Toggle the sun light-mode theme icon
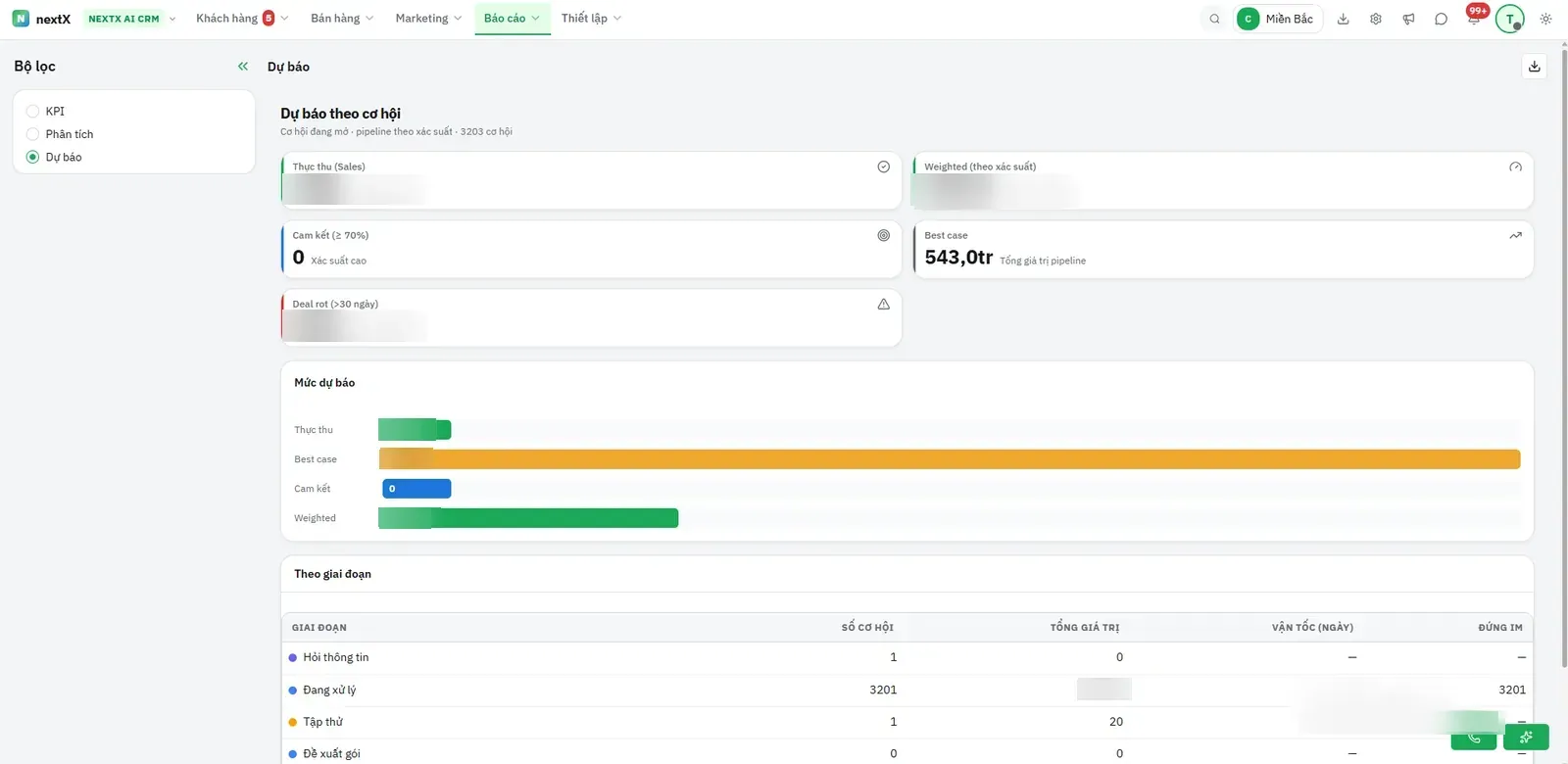1568x764 pixels. 1545,19
